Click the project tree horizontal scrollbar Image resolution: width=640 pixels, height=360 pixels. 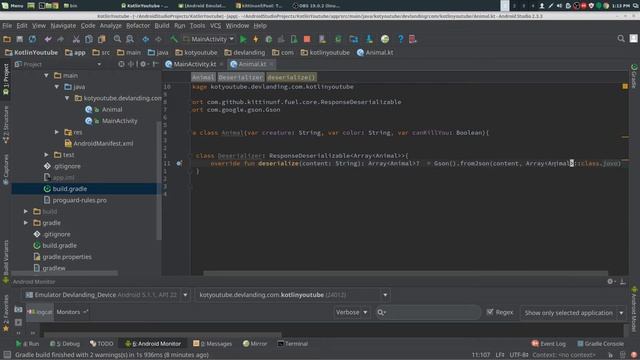[x=64, y=272]
